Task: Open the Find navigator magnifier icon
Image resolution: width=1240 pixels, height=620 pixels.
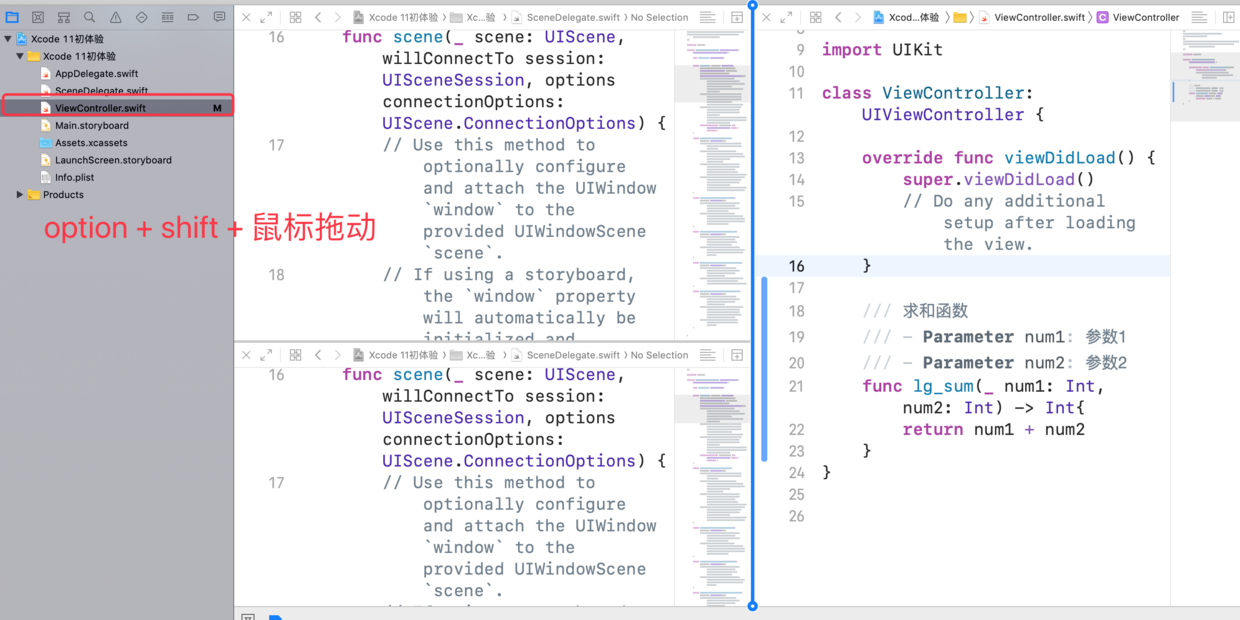Action: coord(90,17)
